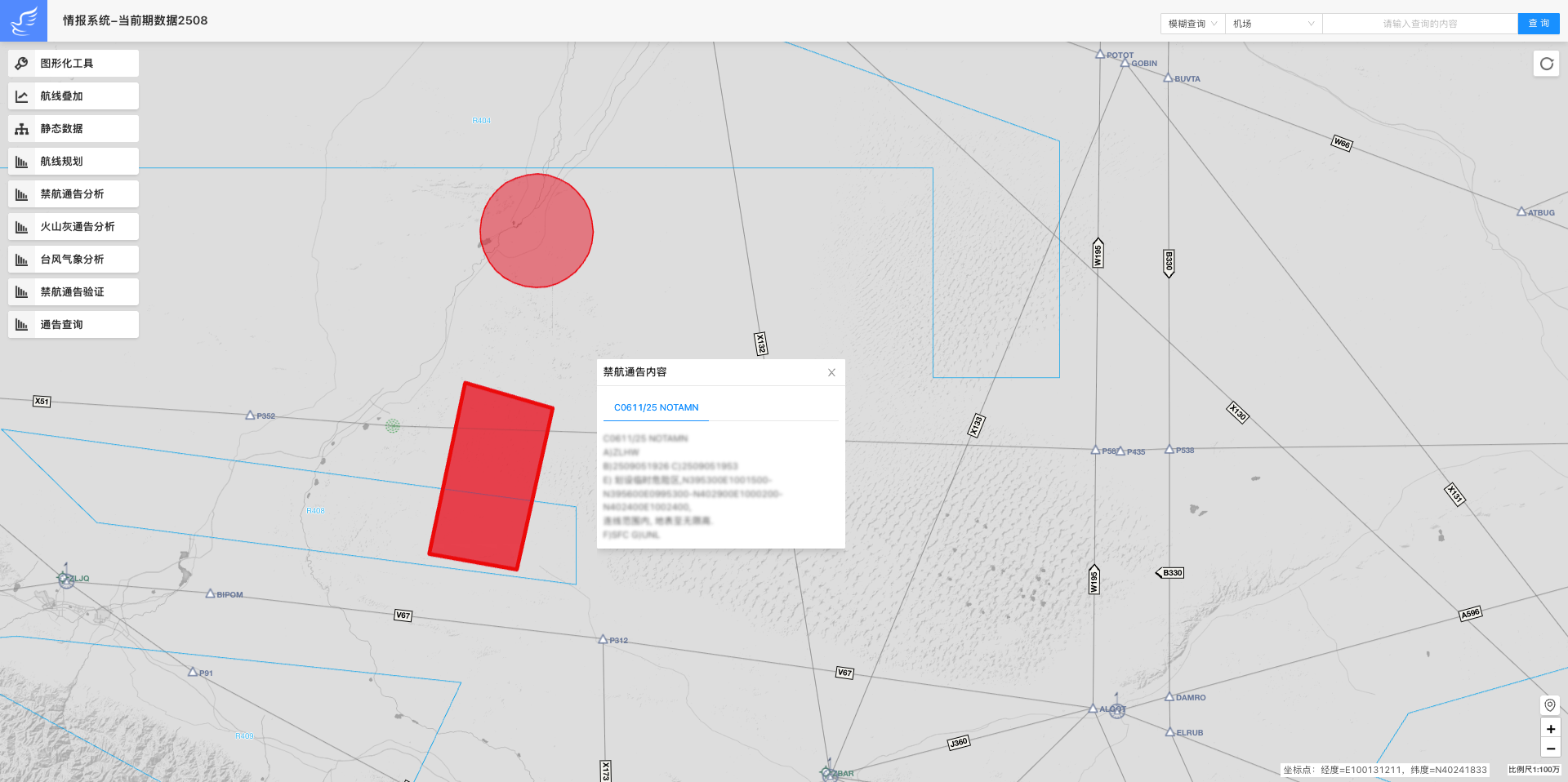
Task: Close the 禁航通告内容 popup
Action: 831,373
